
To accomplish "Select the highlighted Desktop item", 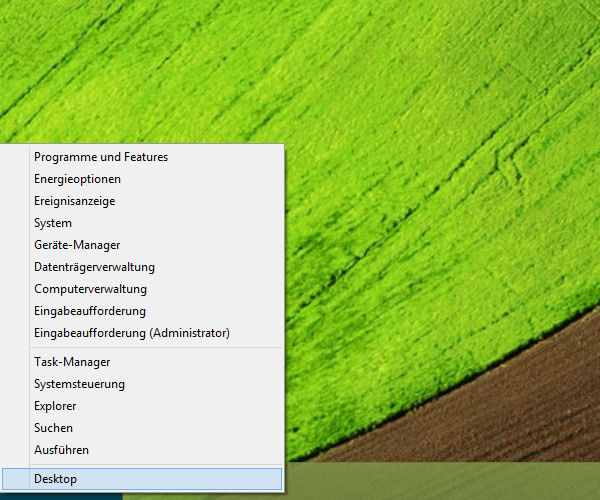I will pos(142,479).
